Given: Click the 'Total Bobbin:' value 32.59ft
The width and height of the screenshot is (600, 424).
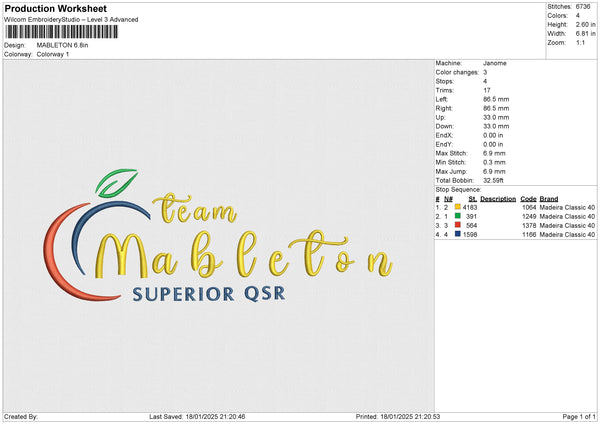Looking at the screenshot, I should pos(493,180).
